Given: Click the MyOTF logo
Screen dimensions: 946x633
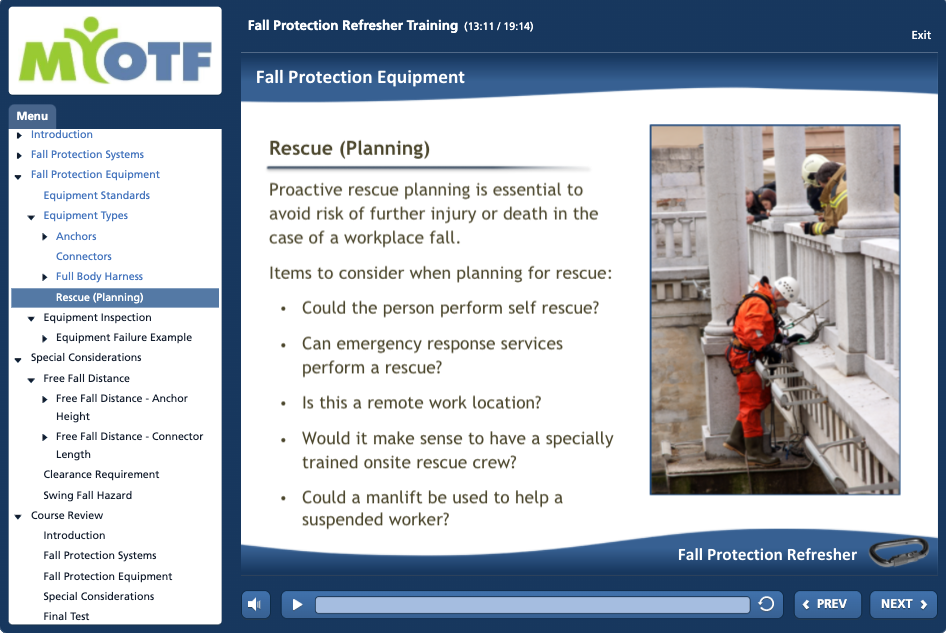Looking at the screenshot, I should [115, 51].
